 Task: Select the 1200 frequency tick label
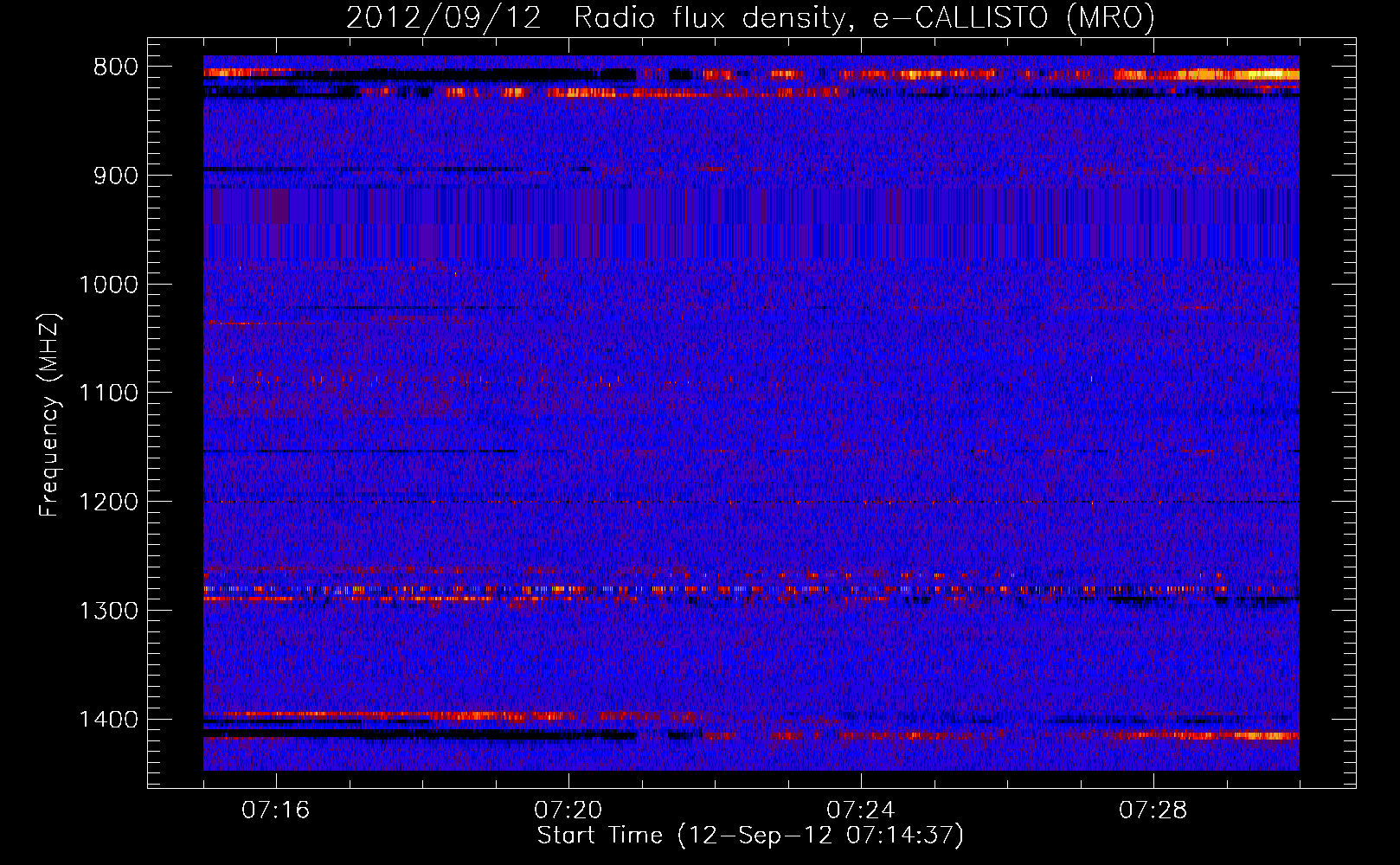(108, 502)
